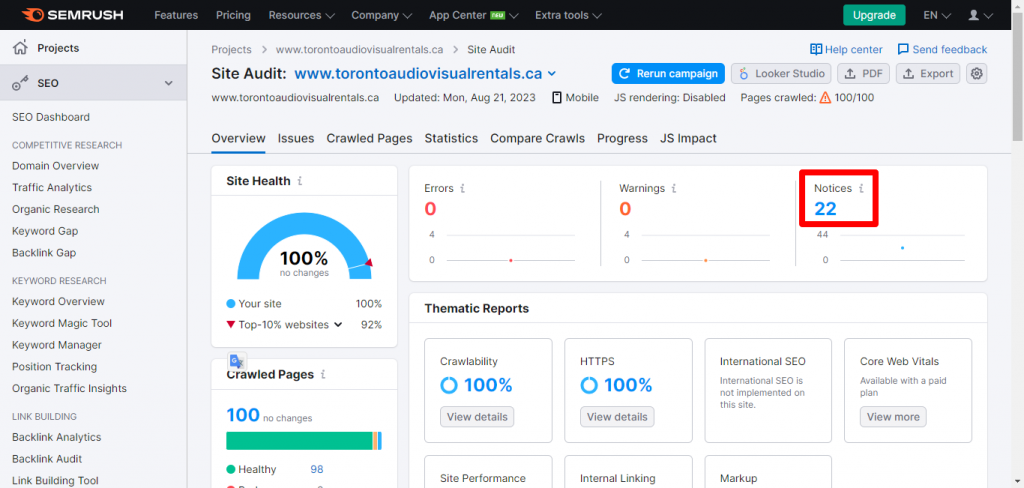Screen dimensions: 1024x488
Task: Switch to the Progress tab
Action: (x=622, y=138)
